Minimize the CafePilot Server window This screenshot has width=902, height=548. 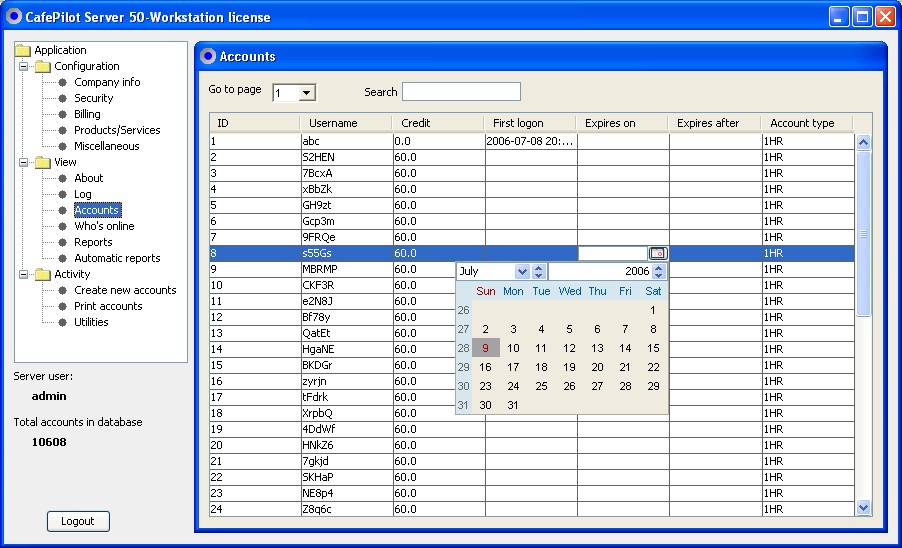(839, 17)
